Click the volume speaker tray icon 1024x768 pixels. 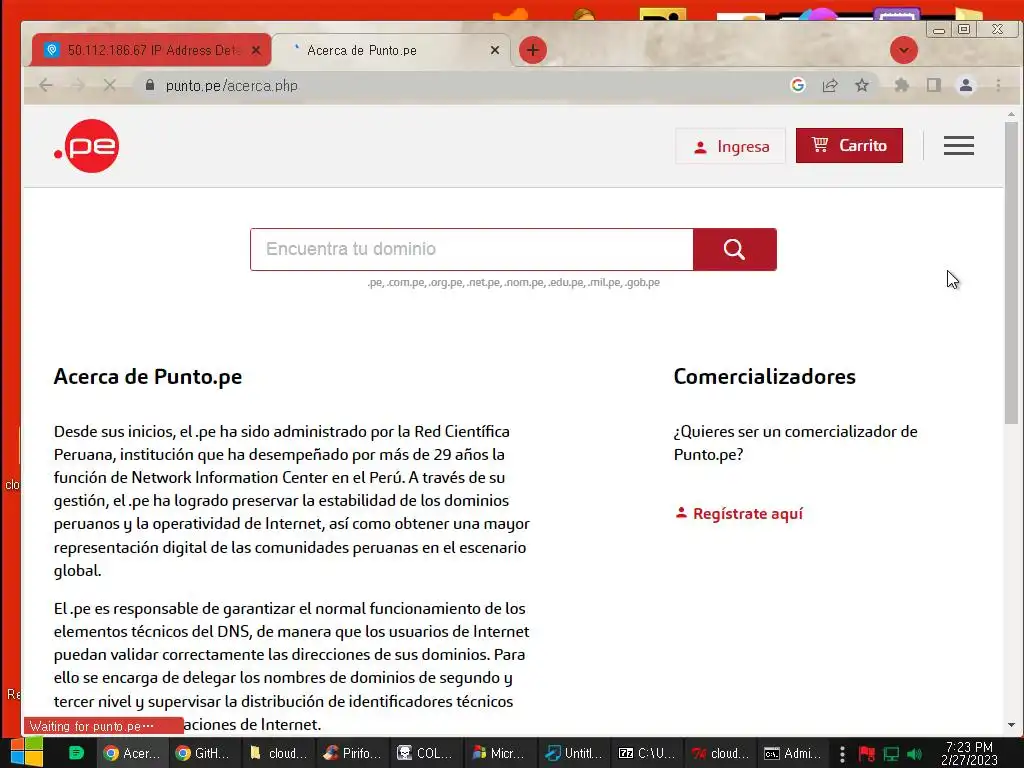click(x=915, y=754)
